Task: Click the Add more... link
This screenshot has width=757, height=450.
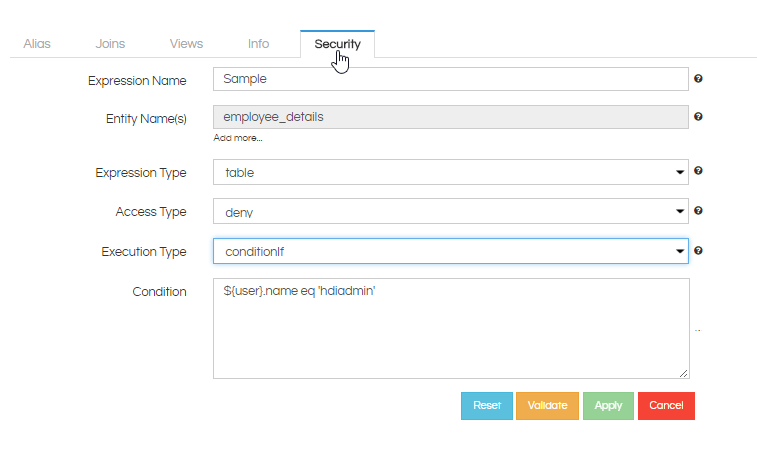Action: click(x=238, y=138)
